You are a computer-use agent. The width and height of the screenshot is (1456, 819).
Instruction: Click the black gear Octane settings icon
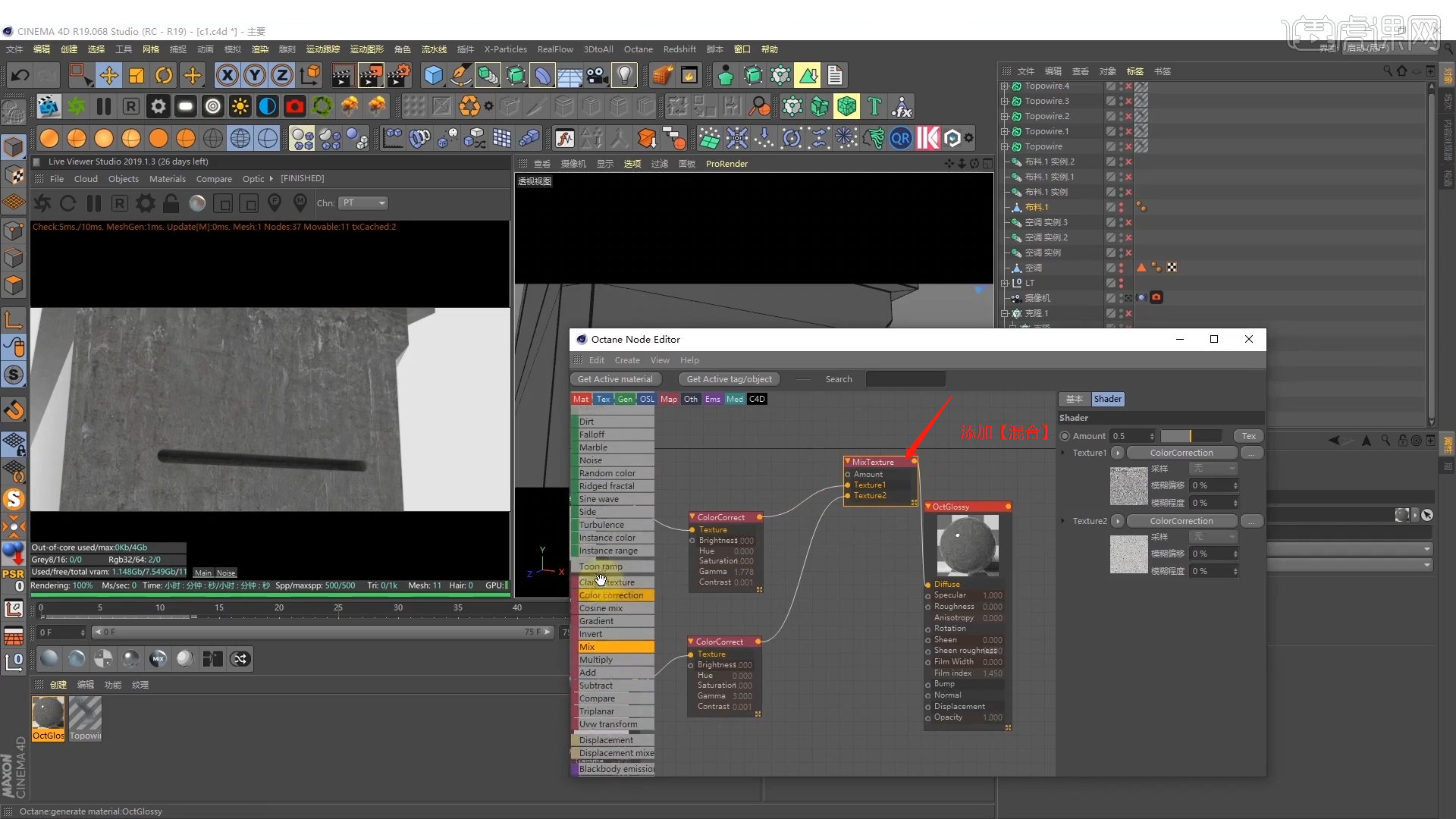158,106
